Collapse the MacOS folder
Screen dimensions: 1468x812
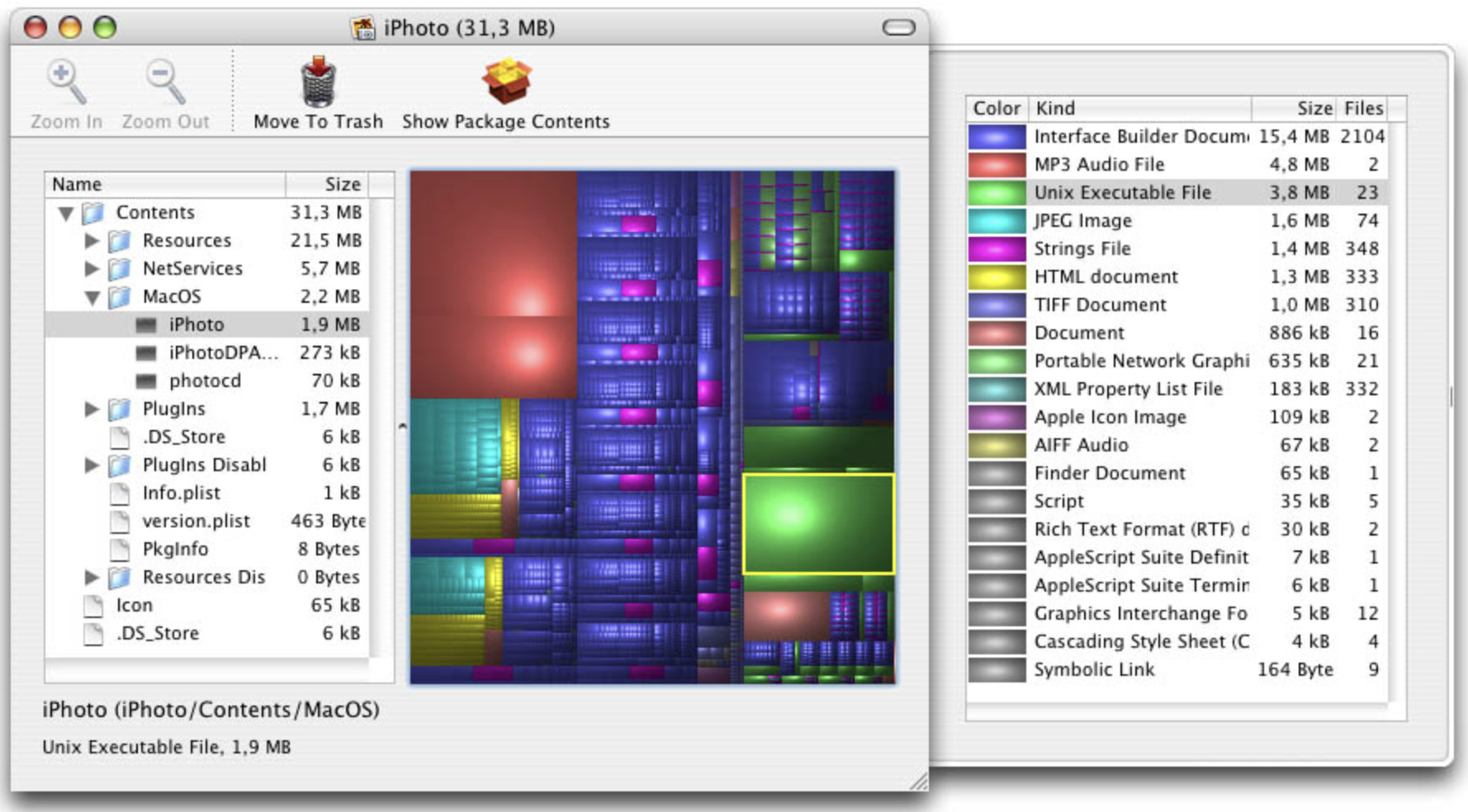[91, 296]
